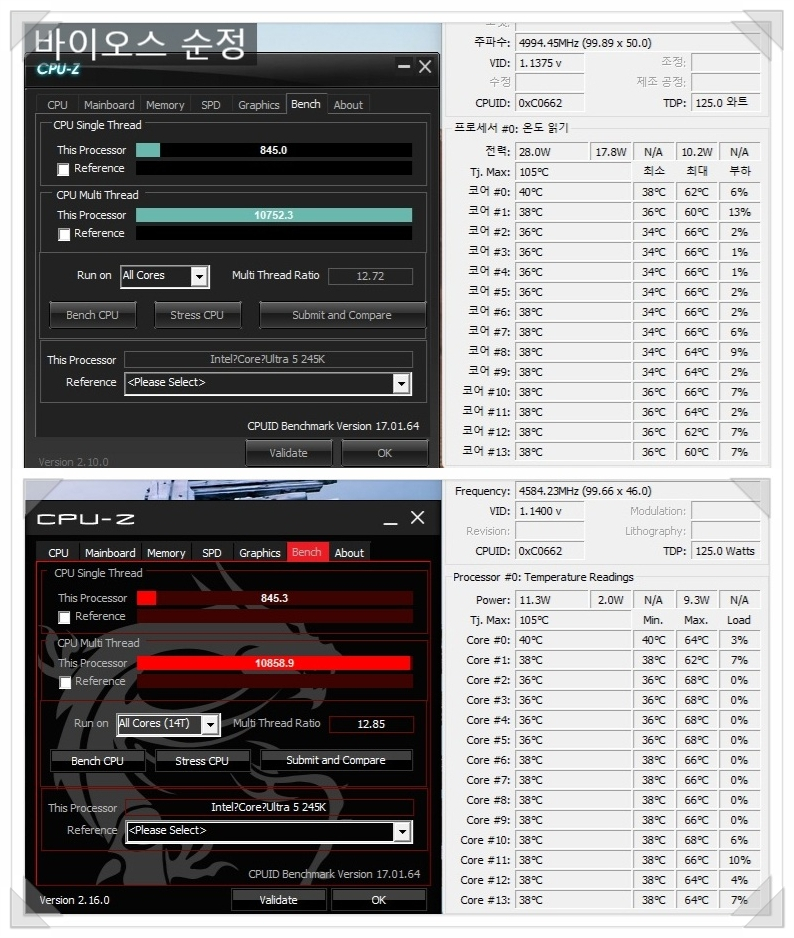Toggle Multi Thread Reference box in upper window
The image size is (794, 938).
pos(64,235)
